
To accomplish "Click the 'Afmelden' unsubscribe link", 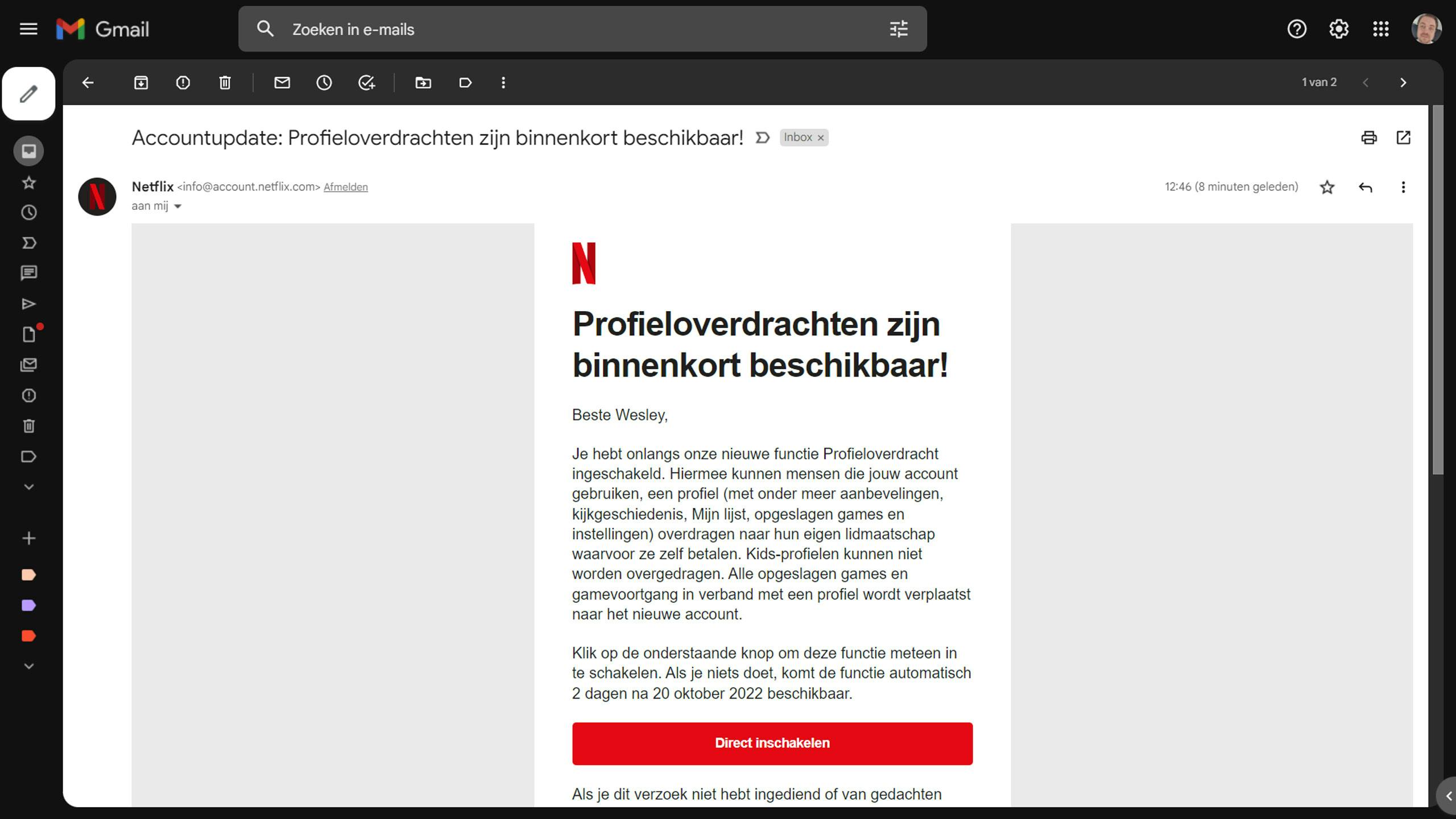I will tap(345, 187).
